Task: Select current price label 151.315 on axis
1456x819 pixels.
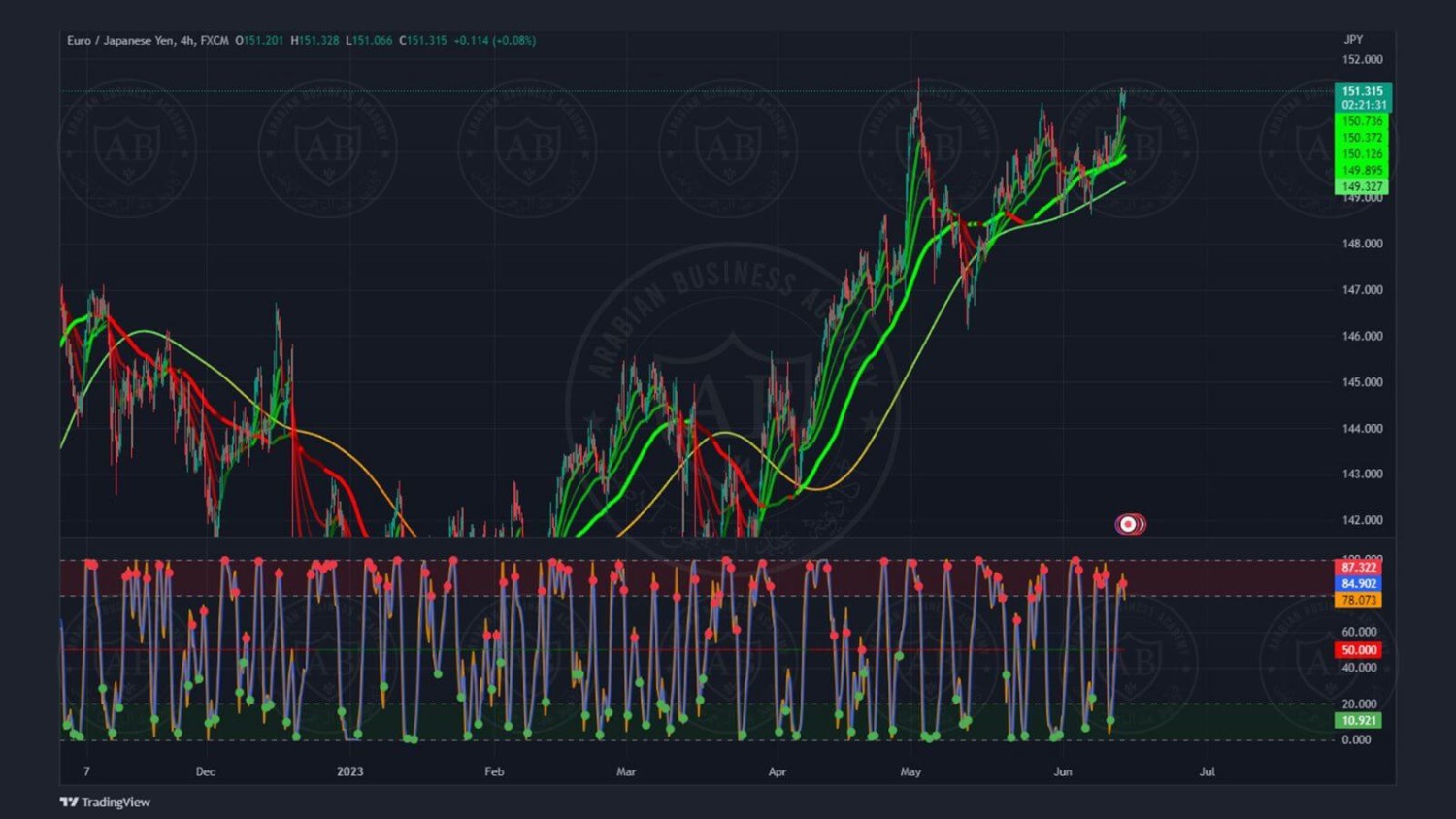Action: (1363, 91)
